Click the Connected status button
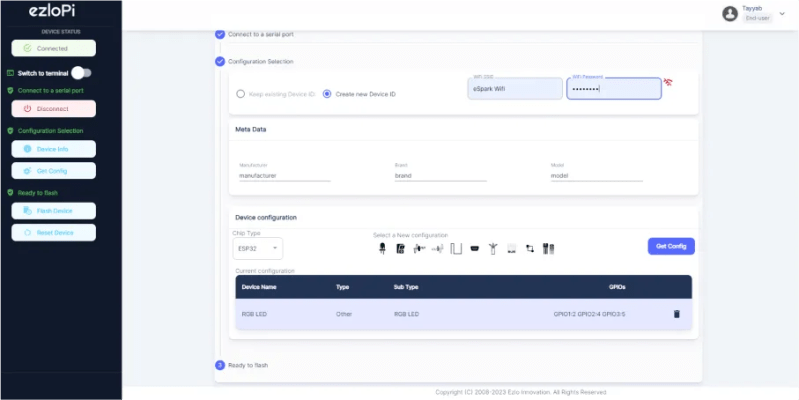This screenshot has height=400, width=799. pyautogui.click(x=54, y=48)
